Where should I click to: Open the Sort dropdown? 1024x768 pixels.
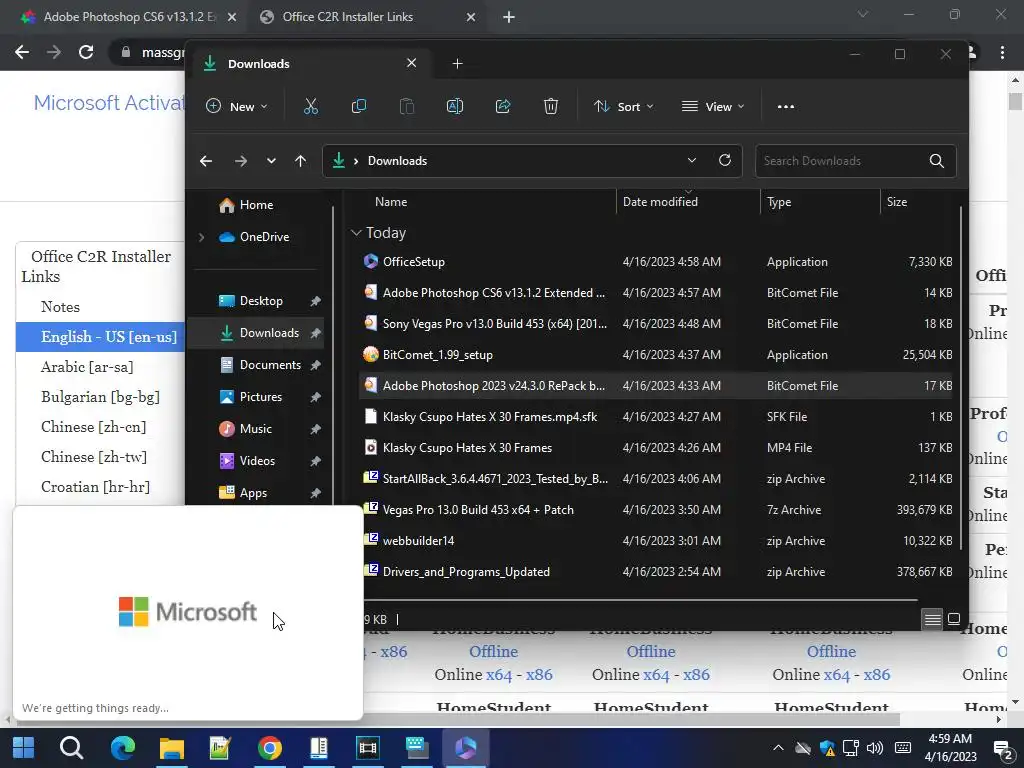(x=624, y=106)
